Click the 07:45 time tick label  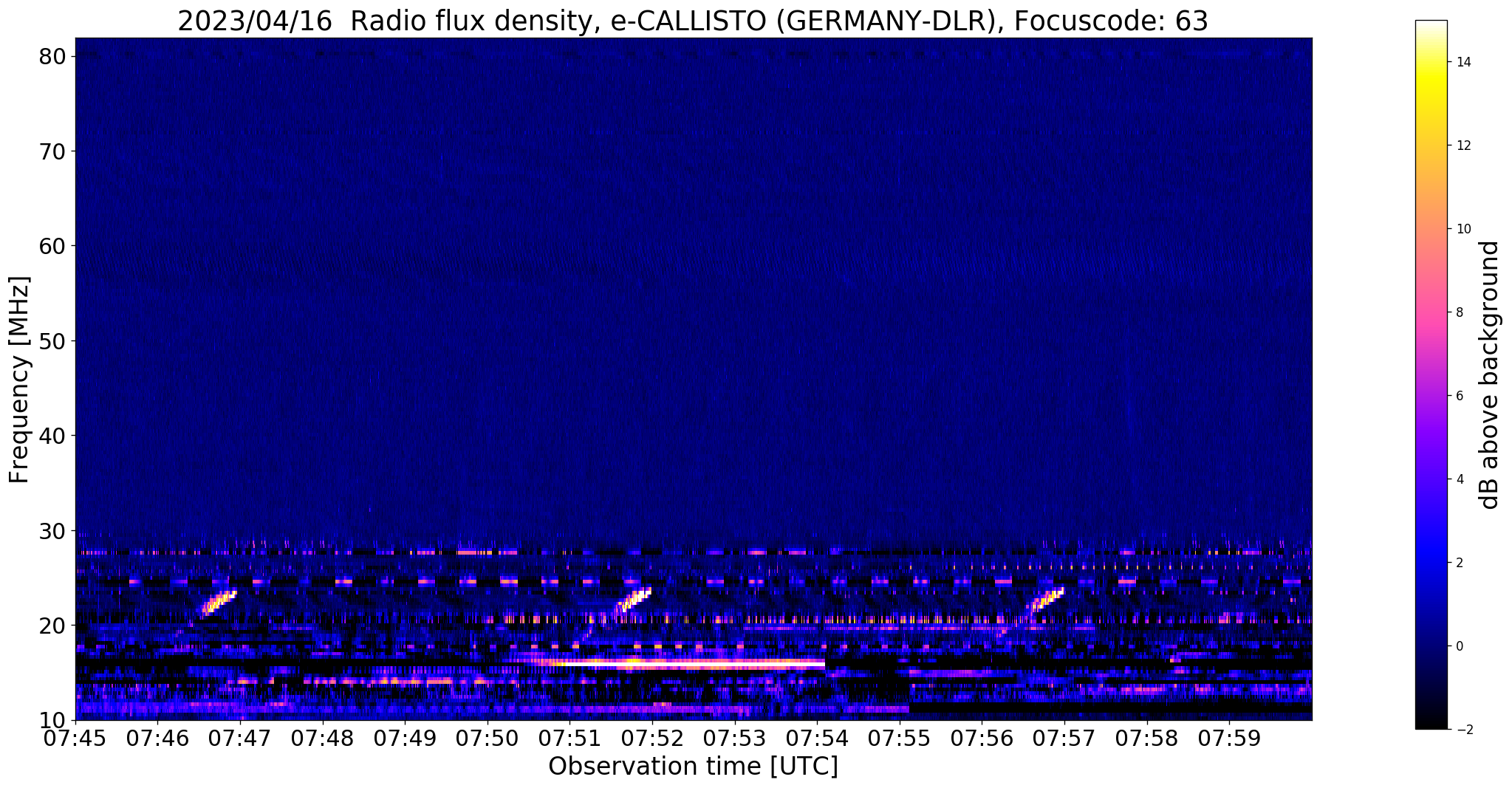[x=75, y=738]
